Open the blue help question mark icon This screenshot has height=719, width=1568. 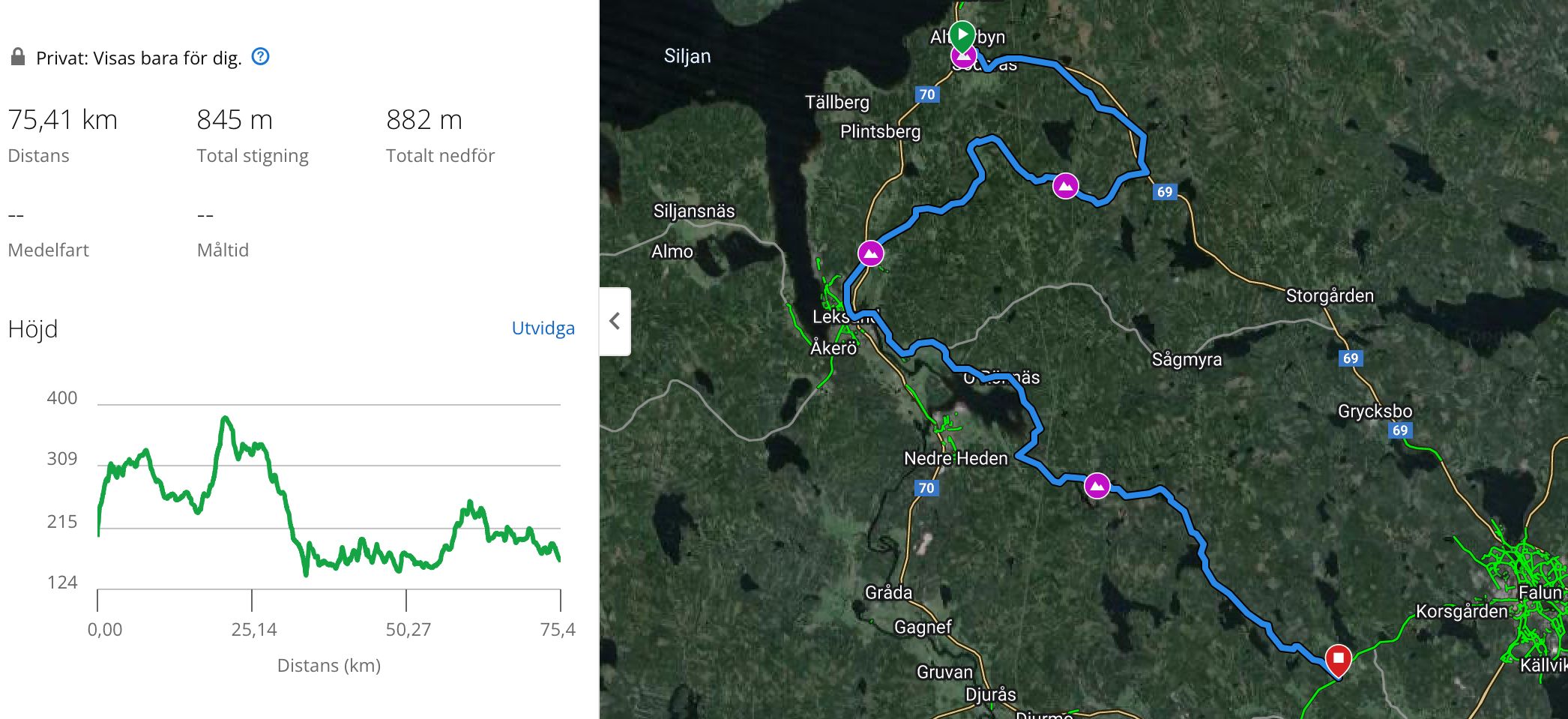click(x=260, y=56)
